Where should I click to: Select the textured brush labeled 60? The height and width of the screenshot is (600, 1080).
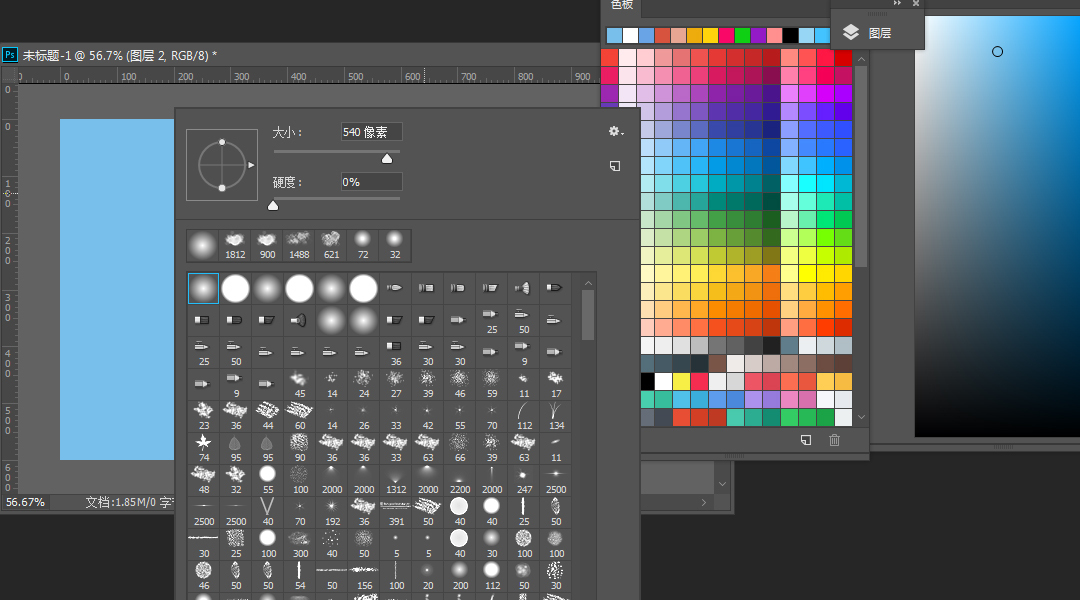300,416
